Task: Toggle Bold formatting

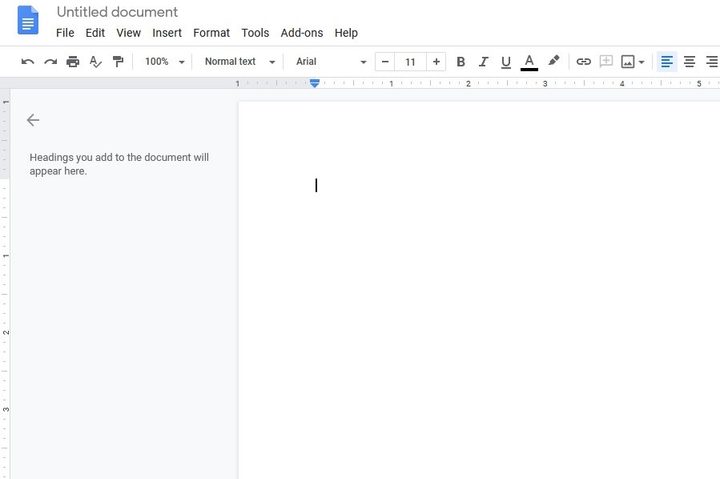Action: 461,62
